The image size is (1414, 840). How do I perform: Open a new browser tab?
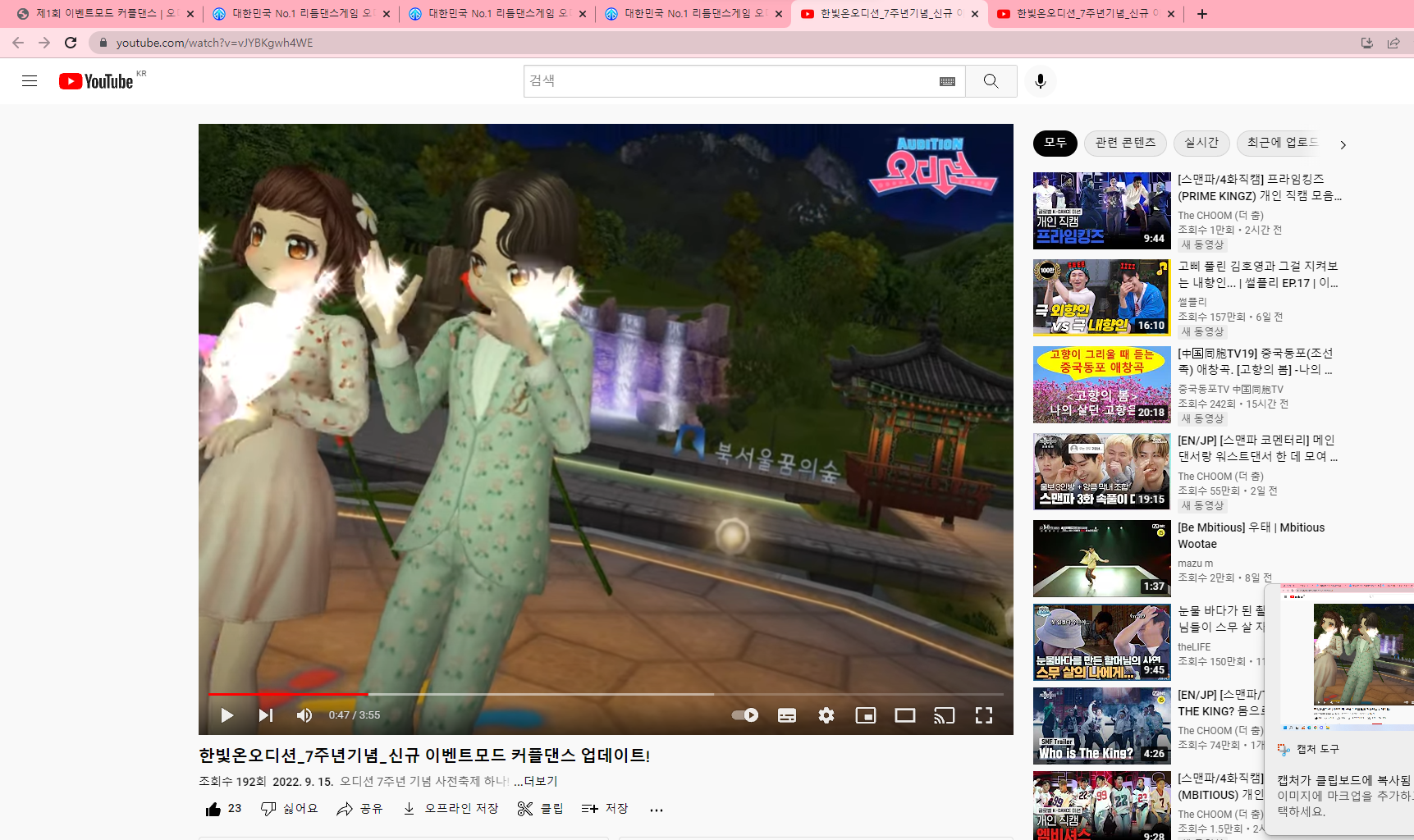1202,14
